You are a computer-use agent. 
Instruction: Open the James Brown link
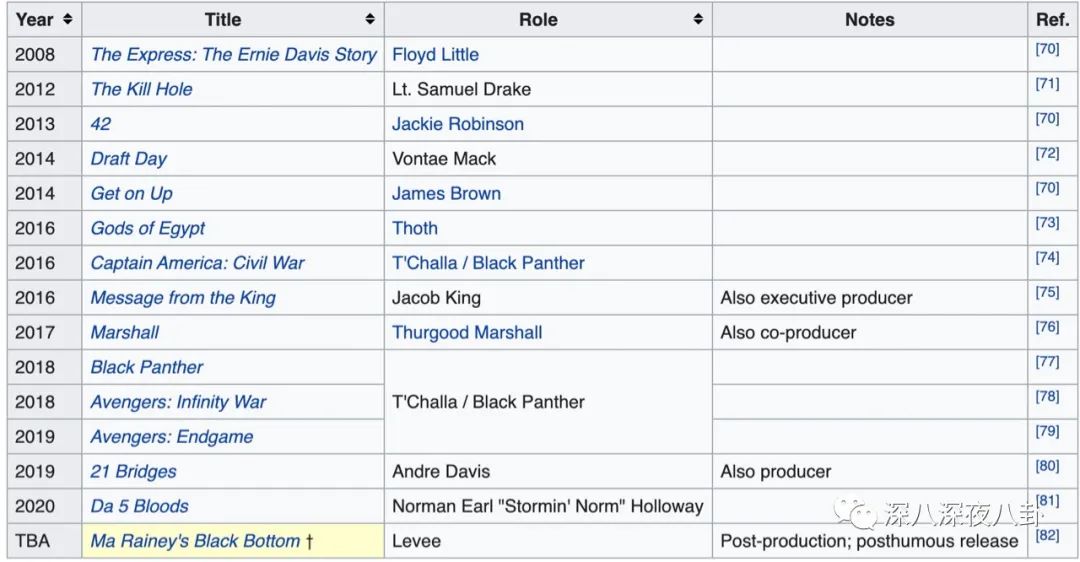pyautogui.click(x=446, y=193)
